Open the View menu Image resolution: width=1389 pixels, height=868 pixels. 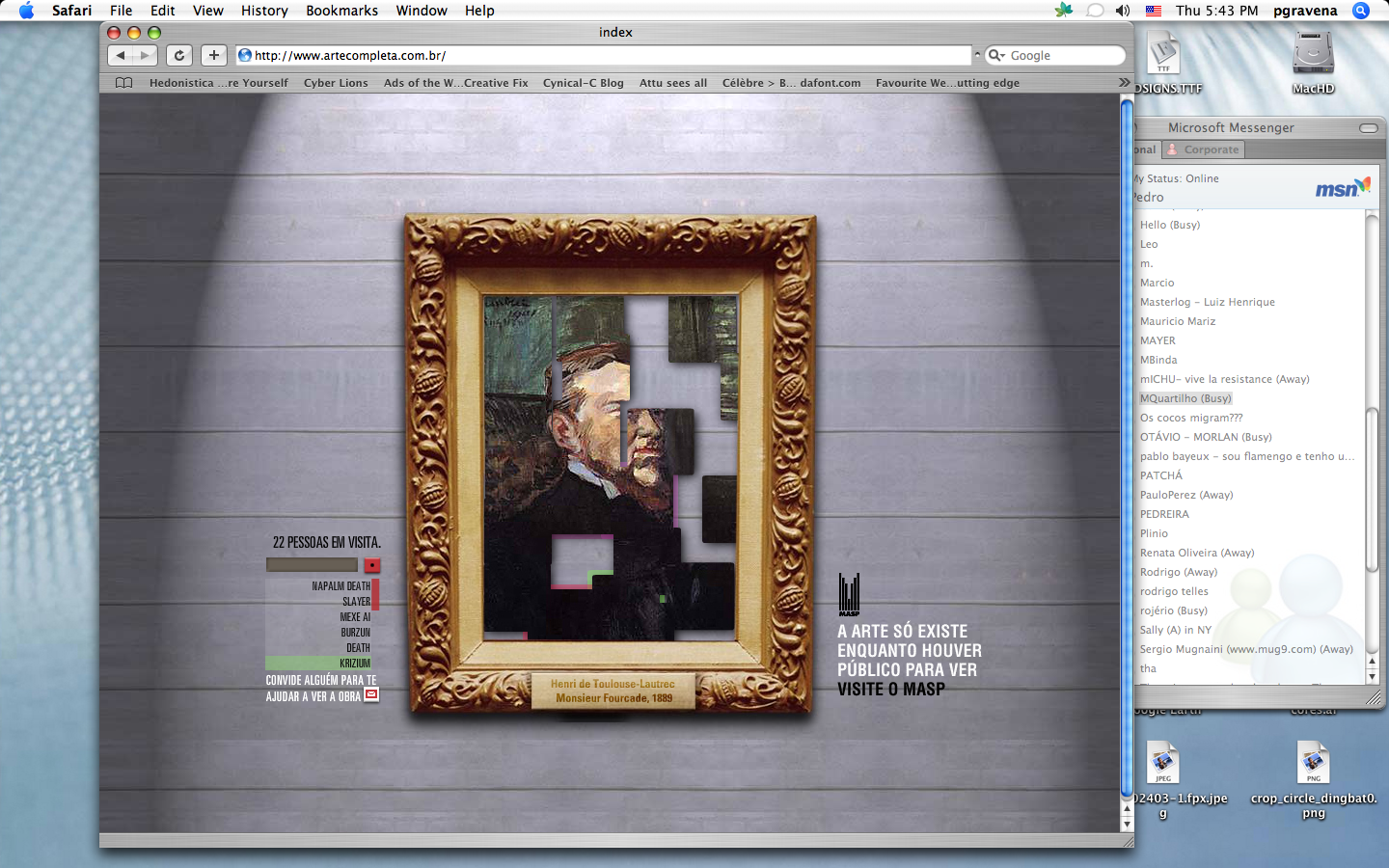coord(208,11)
